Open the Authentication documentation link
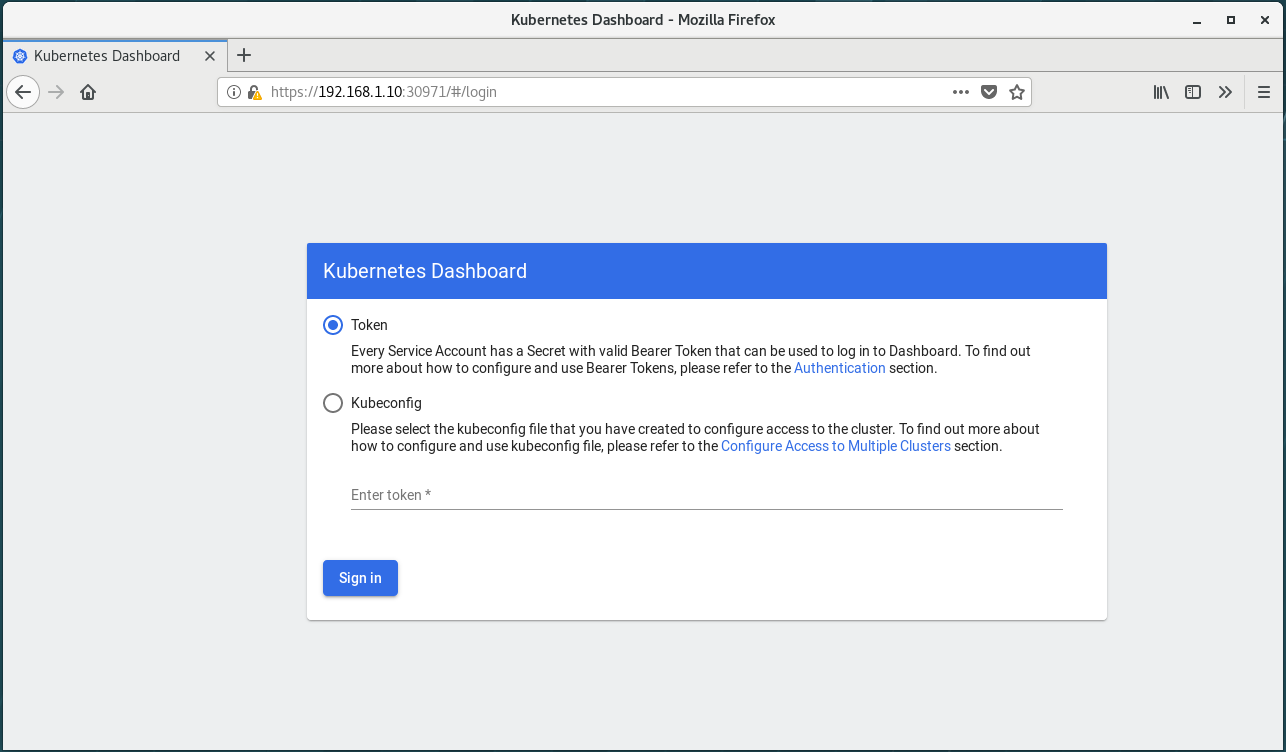The height and width of the screenshot is (752, 1286). point(839,368)
